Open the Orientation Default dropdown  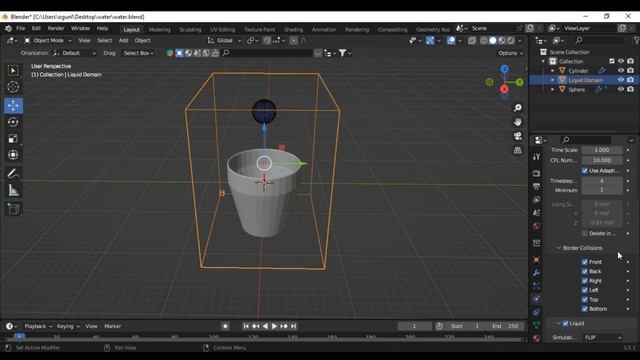coord(75,53)
